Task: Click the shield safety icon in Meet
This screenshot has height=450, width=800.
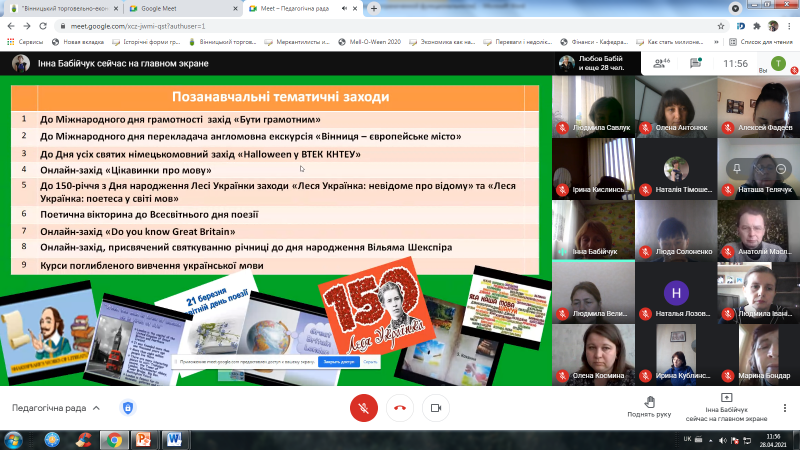Action: coord(128,408)
